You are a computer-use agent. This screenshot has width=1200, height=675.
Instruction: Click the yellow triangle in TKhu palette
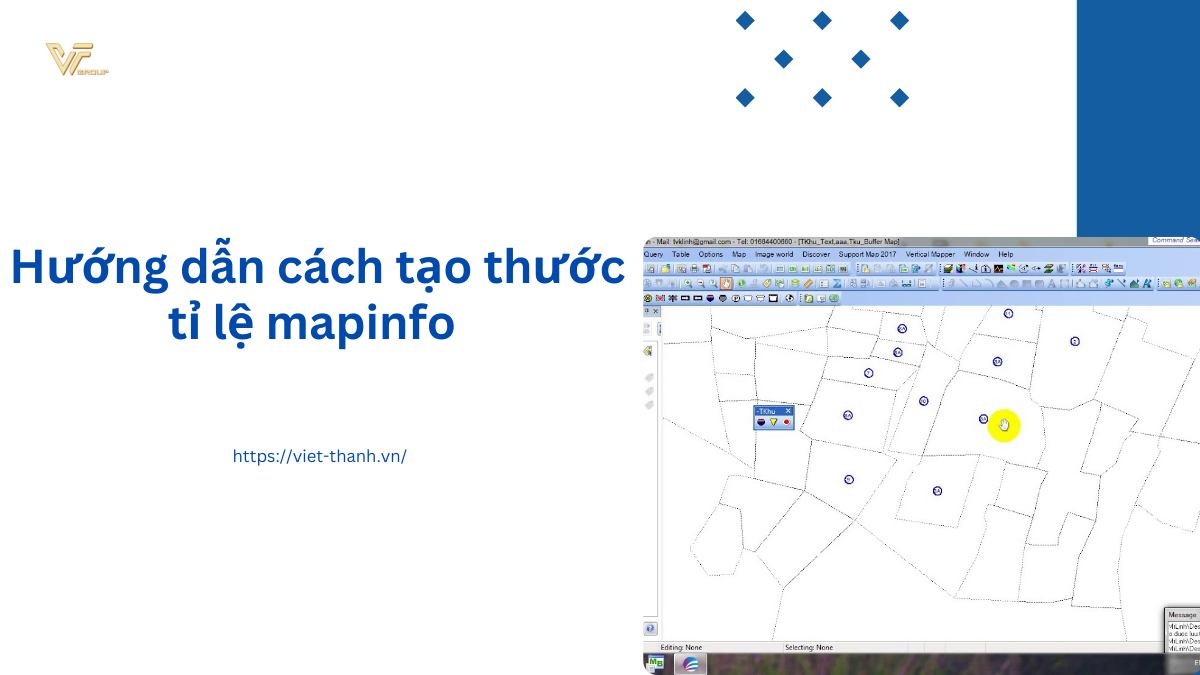773,422
